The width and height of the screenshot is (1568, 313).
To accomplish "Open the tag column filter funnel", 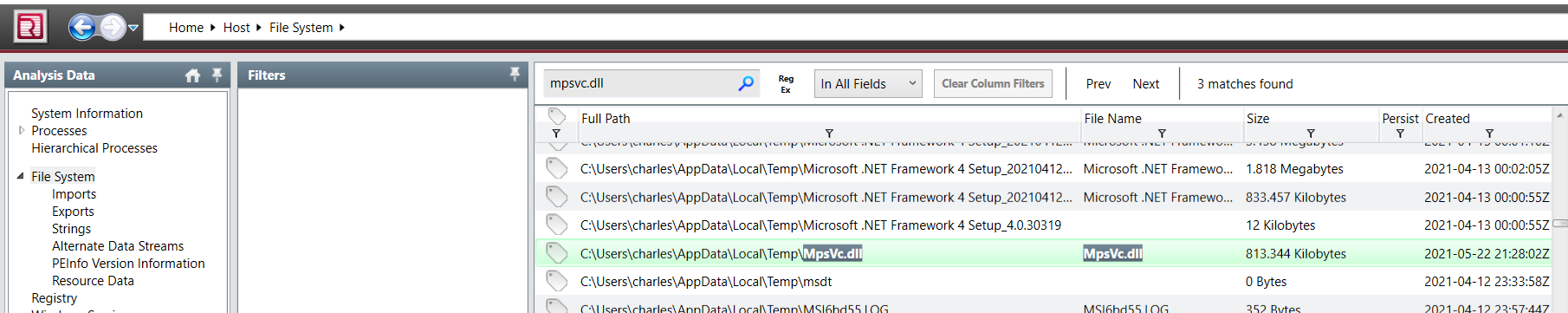I will pos(556,134).
